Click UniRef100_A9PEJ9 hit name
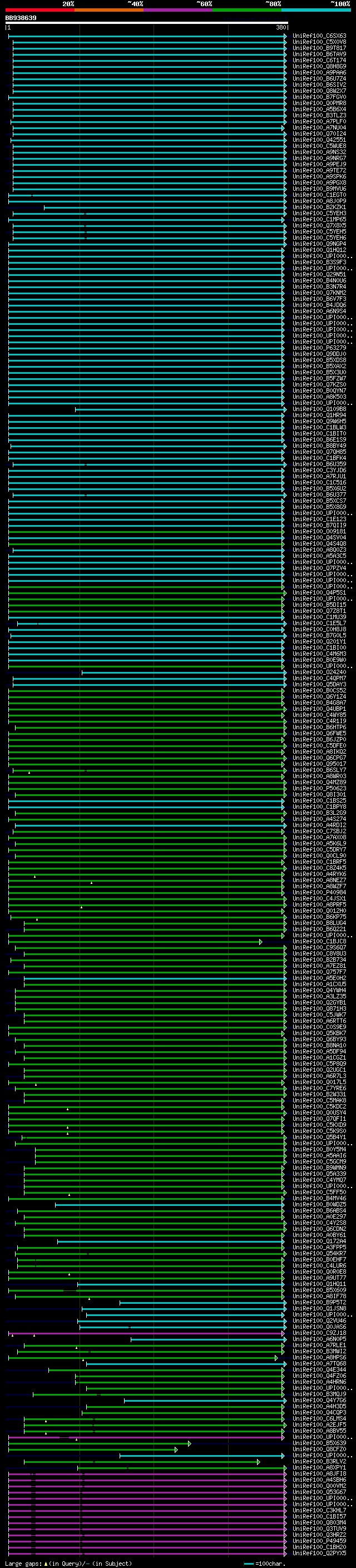 319,164
